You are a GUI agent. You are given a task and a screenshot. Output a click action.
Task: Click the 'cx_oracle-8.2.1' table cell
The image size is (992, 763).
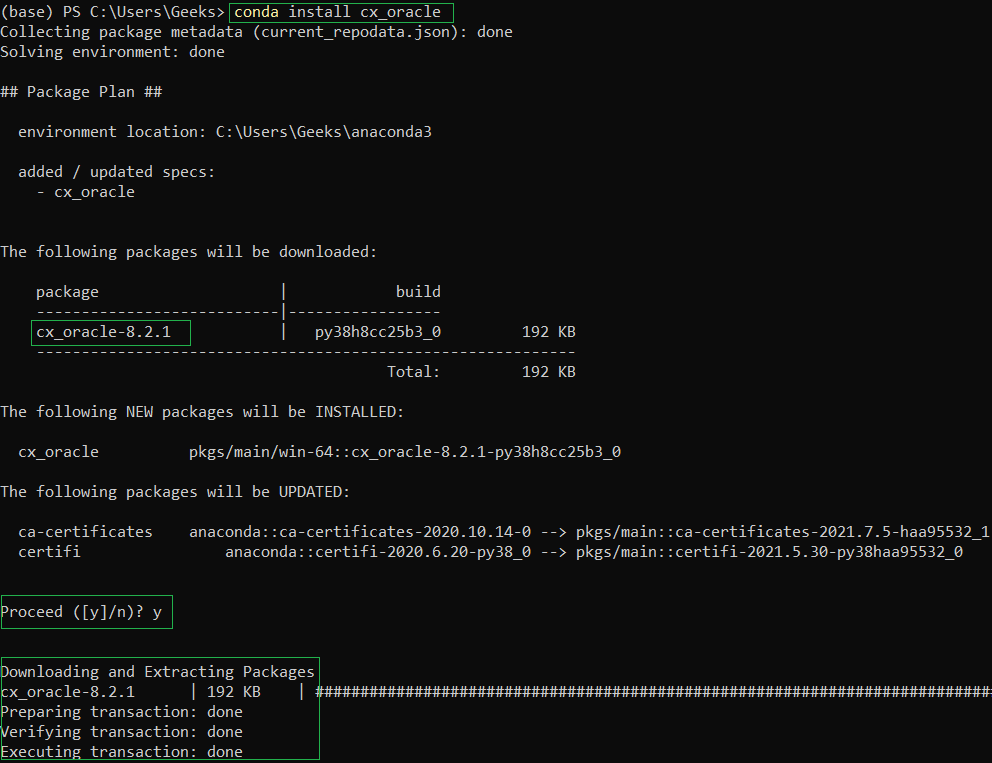104,332
